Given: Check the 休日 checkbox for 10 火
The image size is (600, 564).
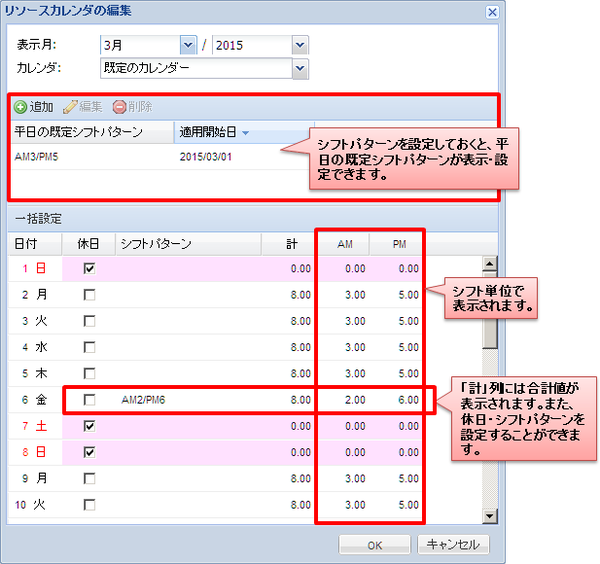Looking at the screenshot, I should (x=90, y=505).
